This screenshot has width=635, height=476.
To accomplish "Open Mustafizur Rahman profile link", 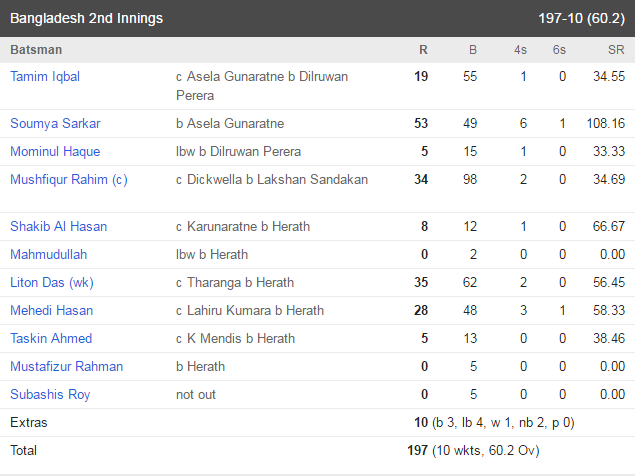I will [66, 366].
